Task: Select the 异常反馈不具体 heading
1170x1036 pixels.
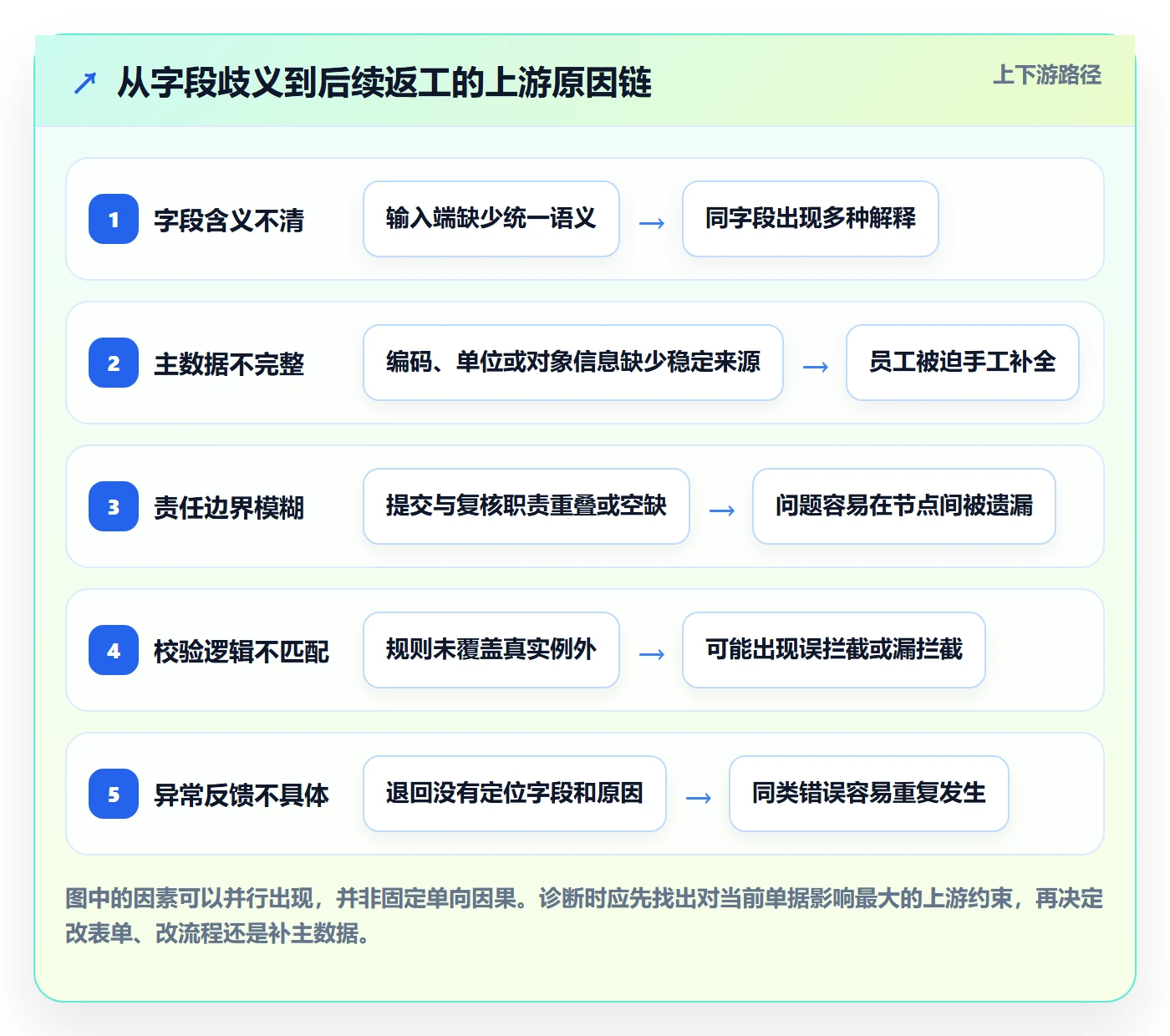Action: [242, 795]
